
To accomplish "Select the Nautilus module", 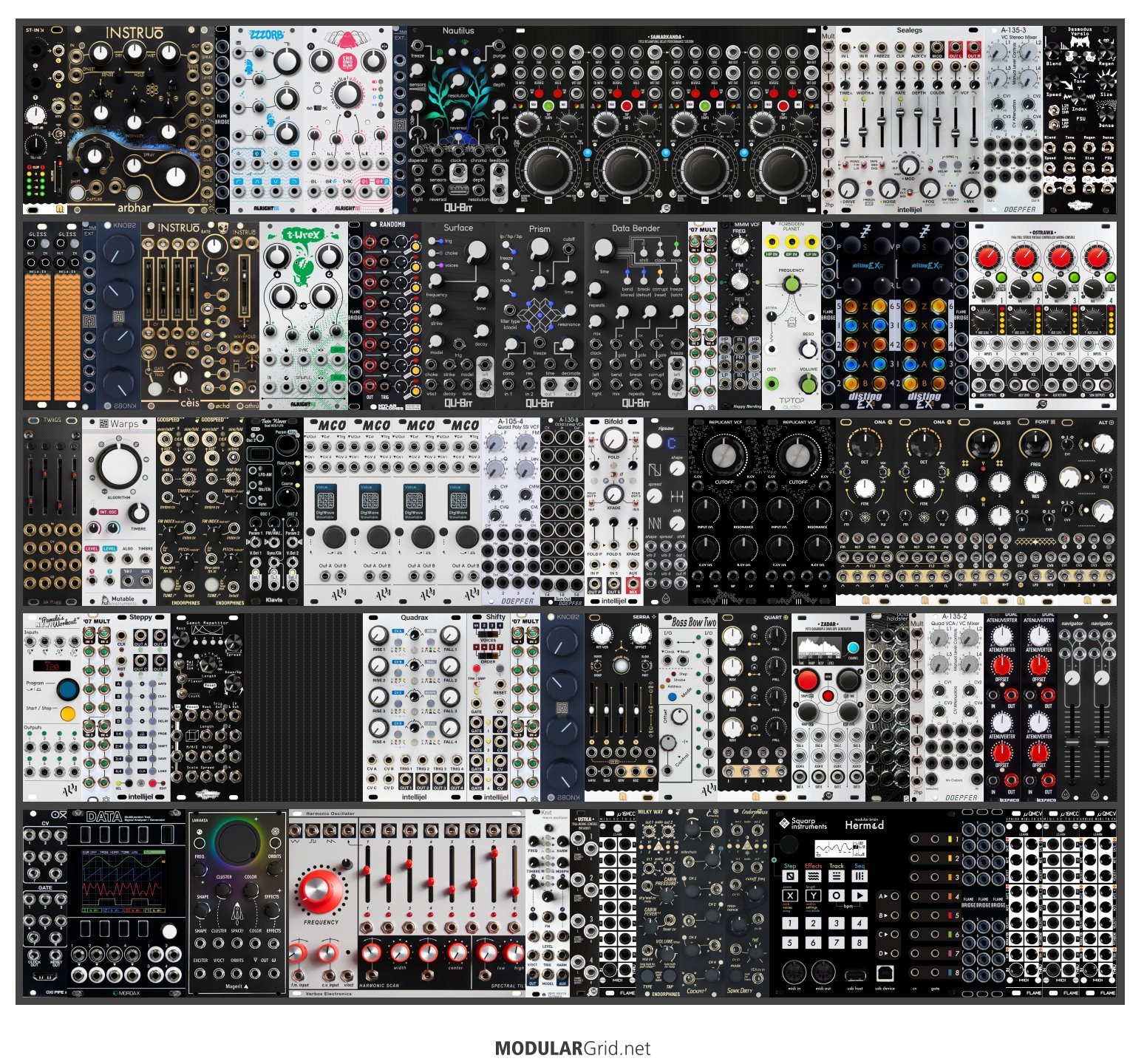I will (x=458, y=120).
